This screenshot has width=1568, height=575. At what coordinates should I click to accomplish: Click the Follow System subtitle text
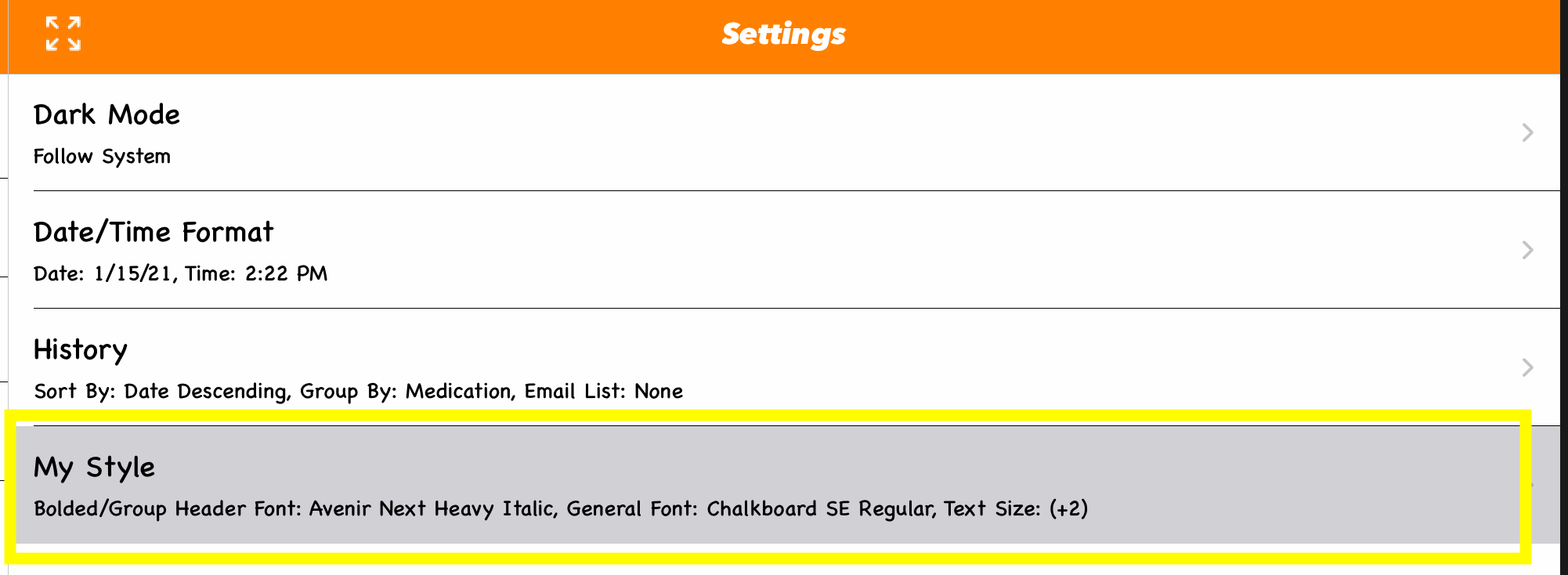tap(102, 157)
